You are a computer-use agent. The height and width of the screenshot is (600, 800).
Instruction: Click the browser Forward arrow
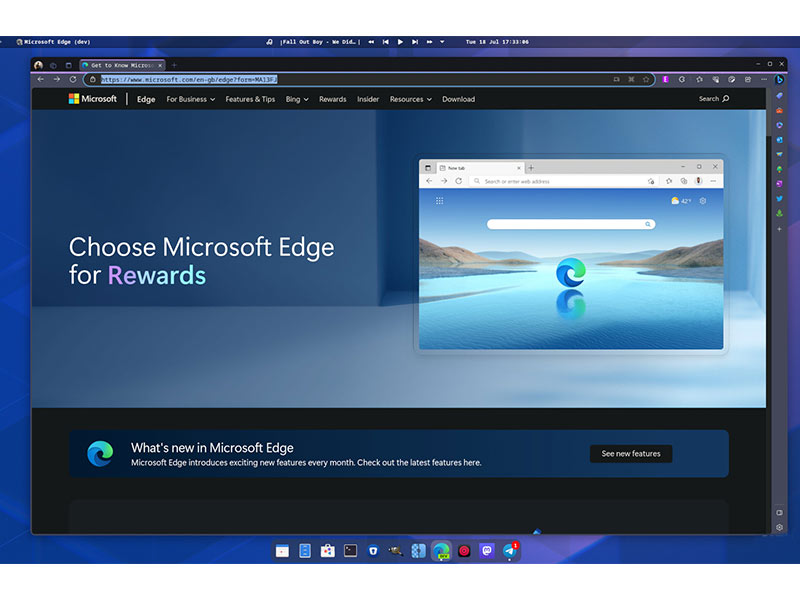click(57, 80)
